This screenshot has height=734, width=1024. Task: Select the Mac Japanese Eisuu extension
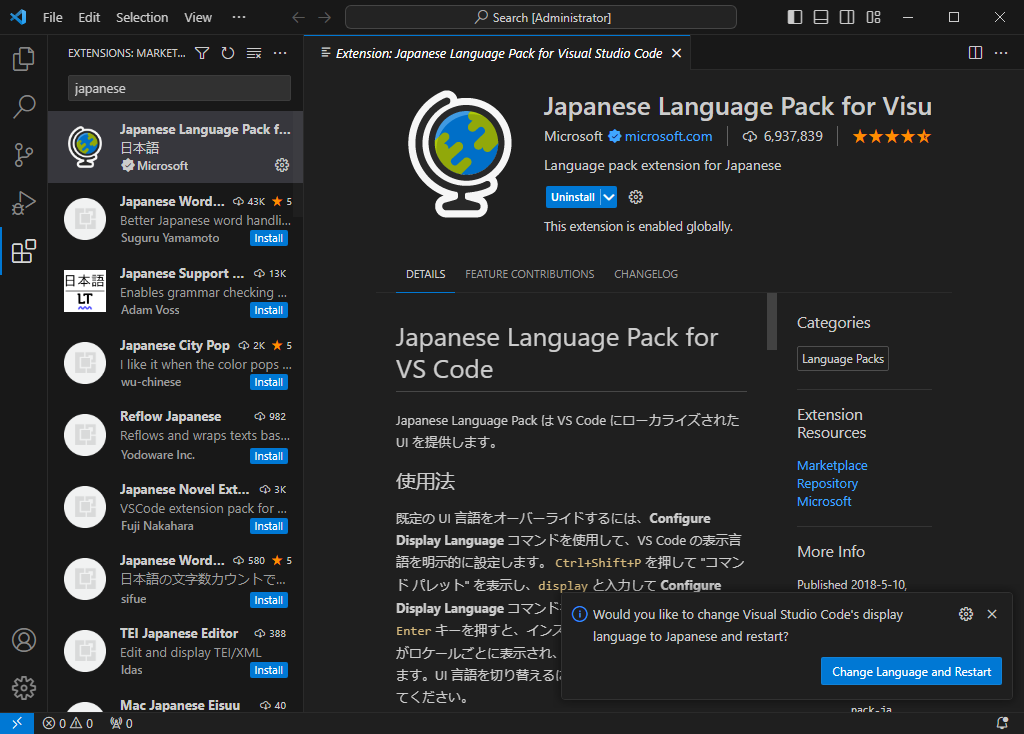click(x=175, y=705)
